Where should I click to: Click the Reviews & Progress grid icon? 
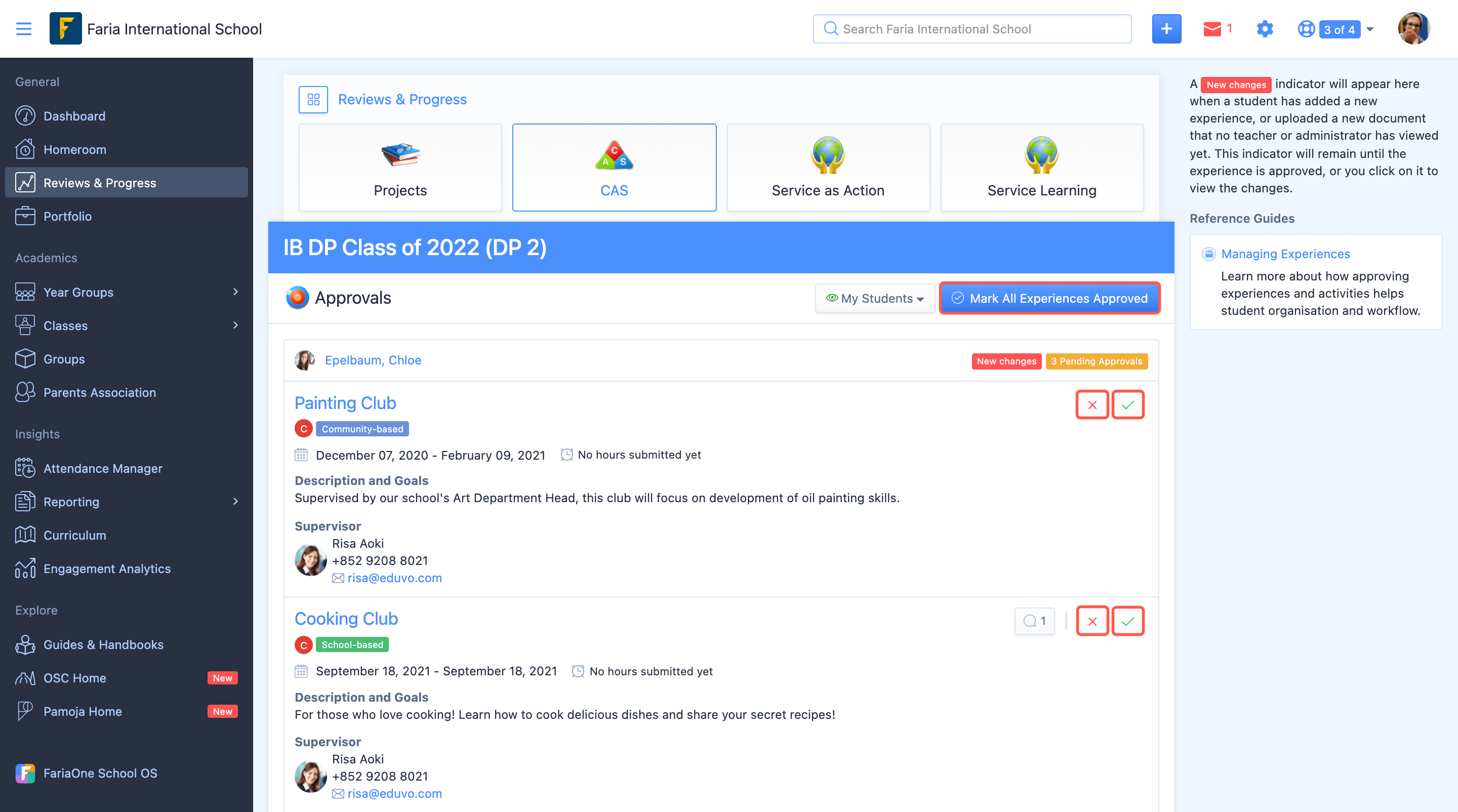[313, 100]
